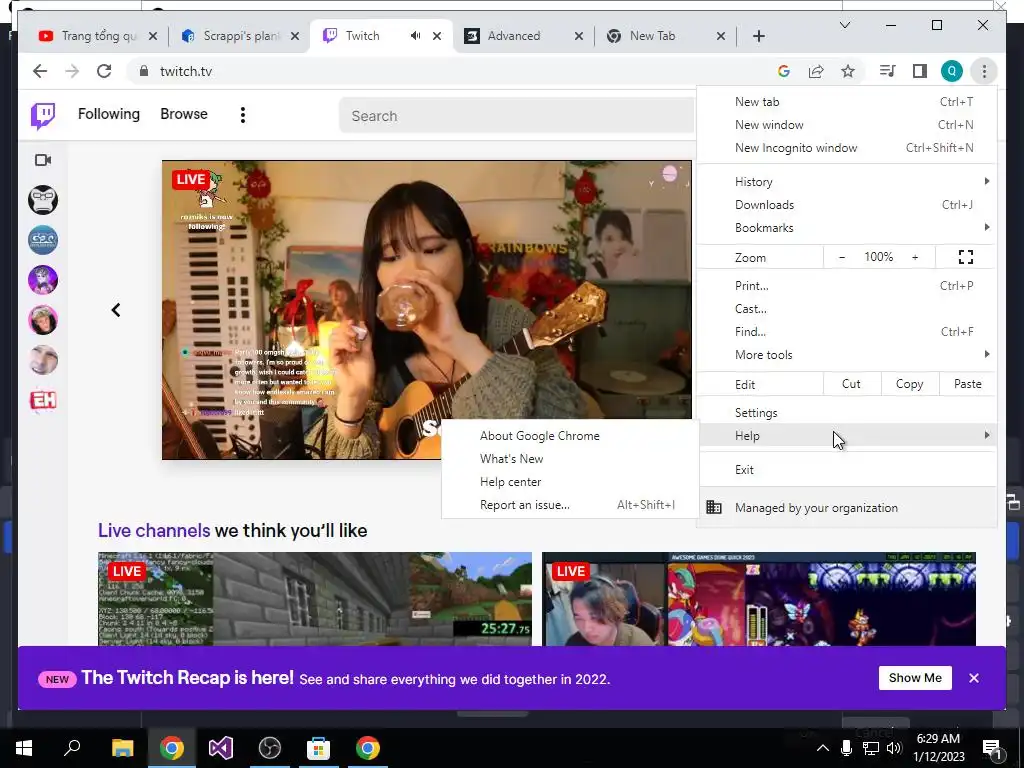Select New Incognito window menu item

click(x=847, y=148)
